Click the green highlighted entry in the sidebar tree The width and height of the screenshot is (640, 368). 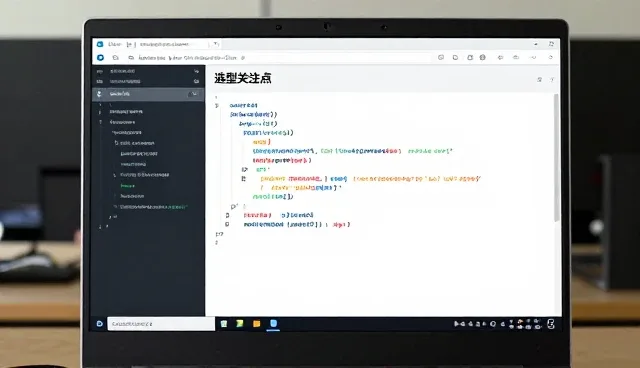[x=128, y=186]
